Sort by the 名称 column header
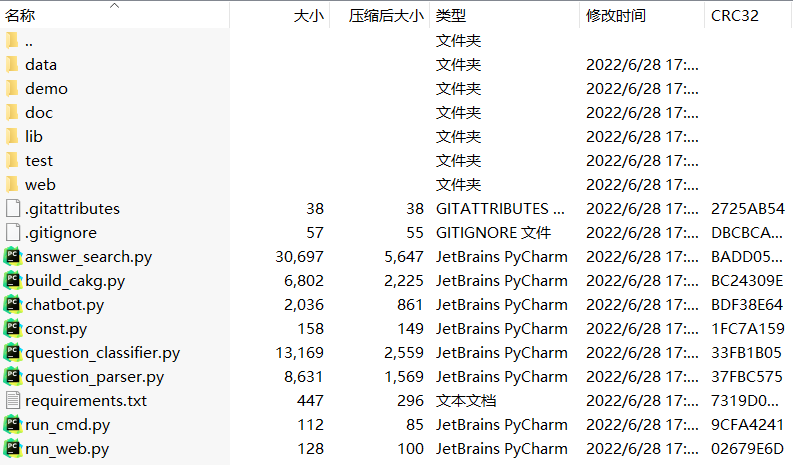 (x=115, y=15)
